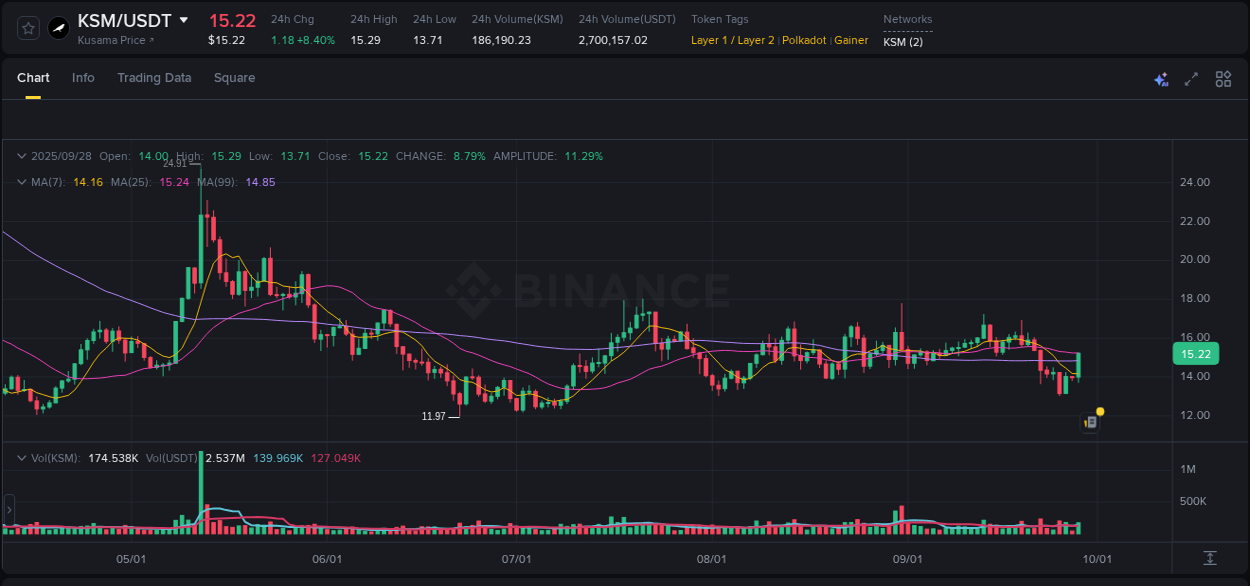Open the Info tab
The image size is (1250, 586).
(x=83, y=78)
